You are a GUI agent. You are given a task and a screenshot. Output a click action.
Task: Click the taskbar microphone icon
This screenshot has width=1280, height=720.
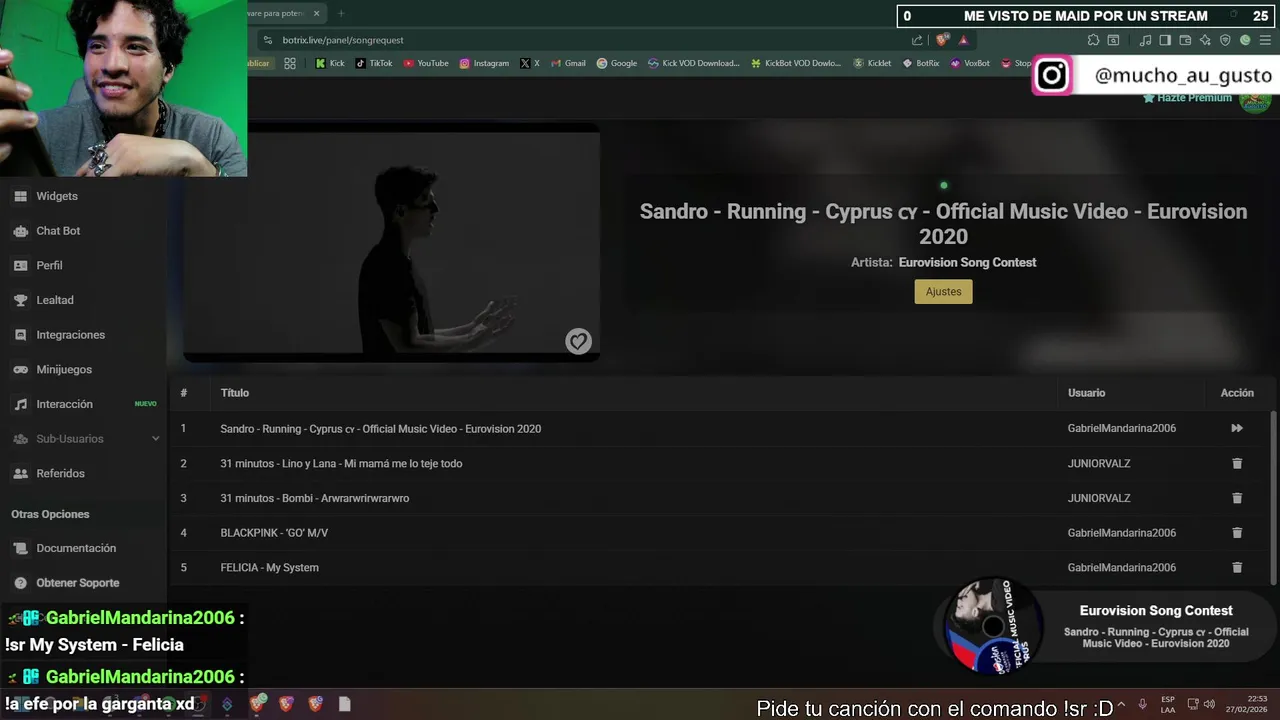coord(1142,704)
